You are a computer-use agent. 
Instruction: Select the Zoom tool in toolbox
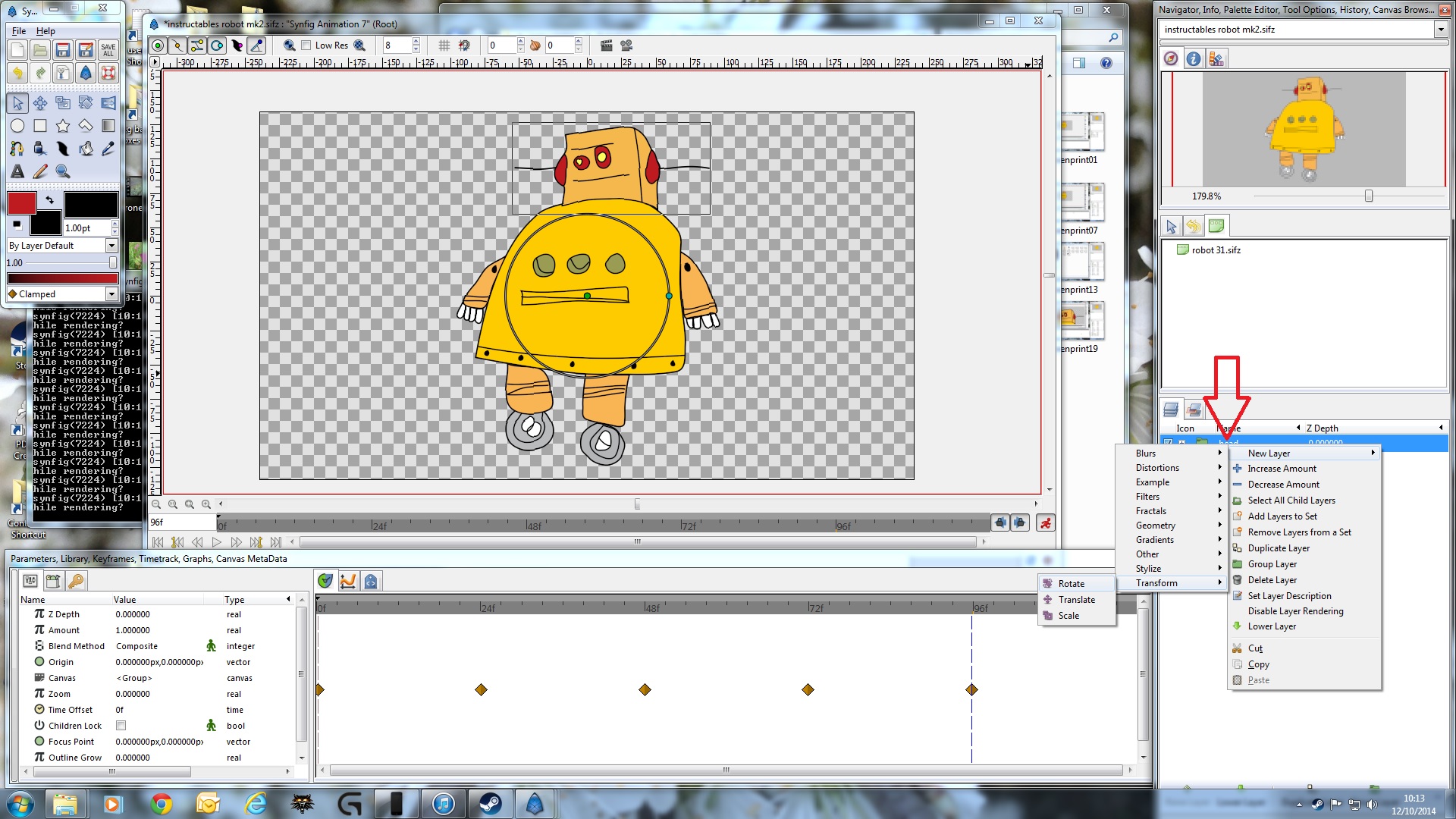coord(63,171)
